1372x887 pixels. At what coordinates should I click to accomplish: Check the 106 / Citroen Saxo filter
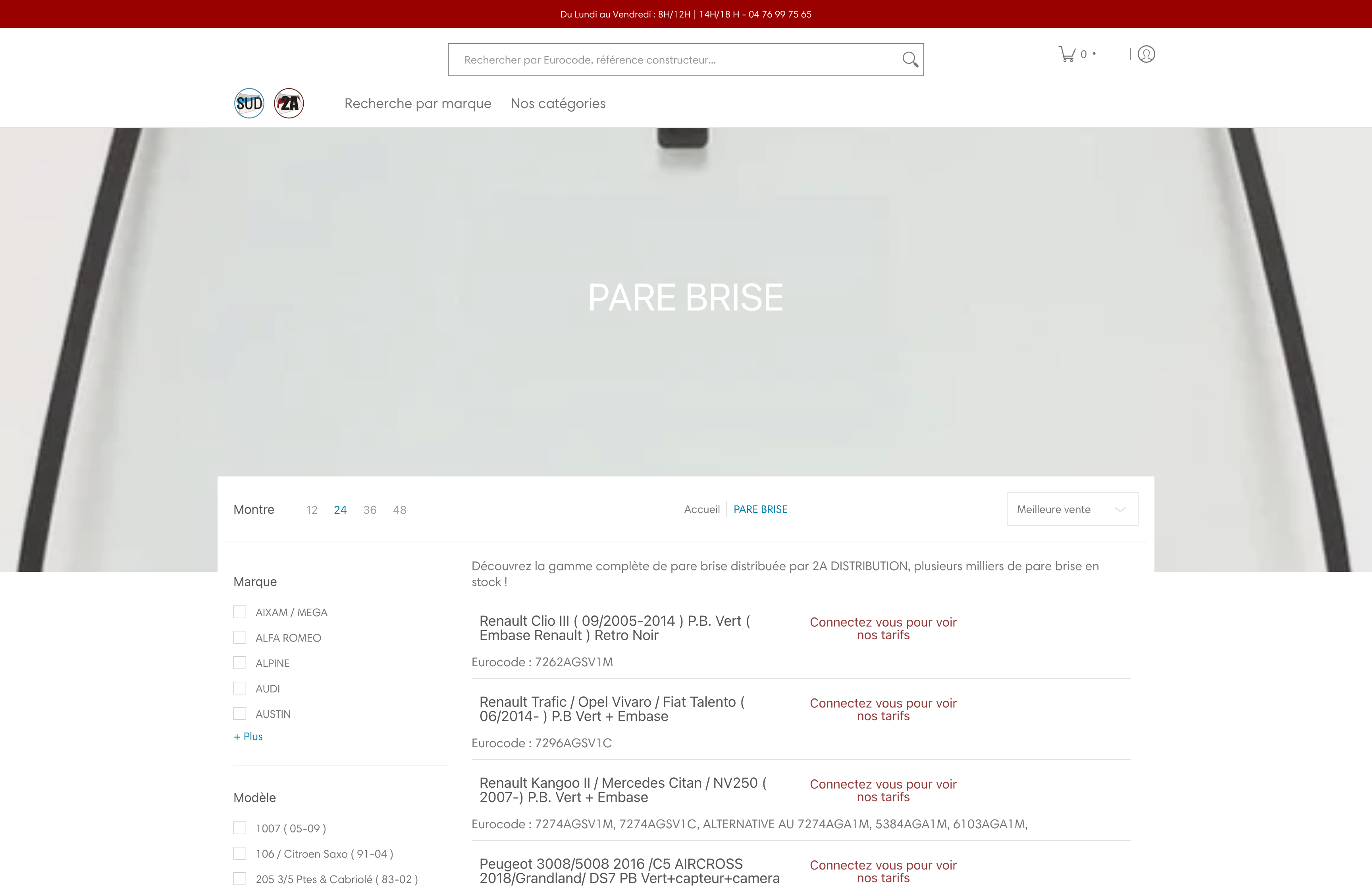click(239, 853)
